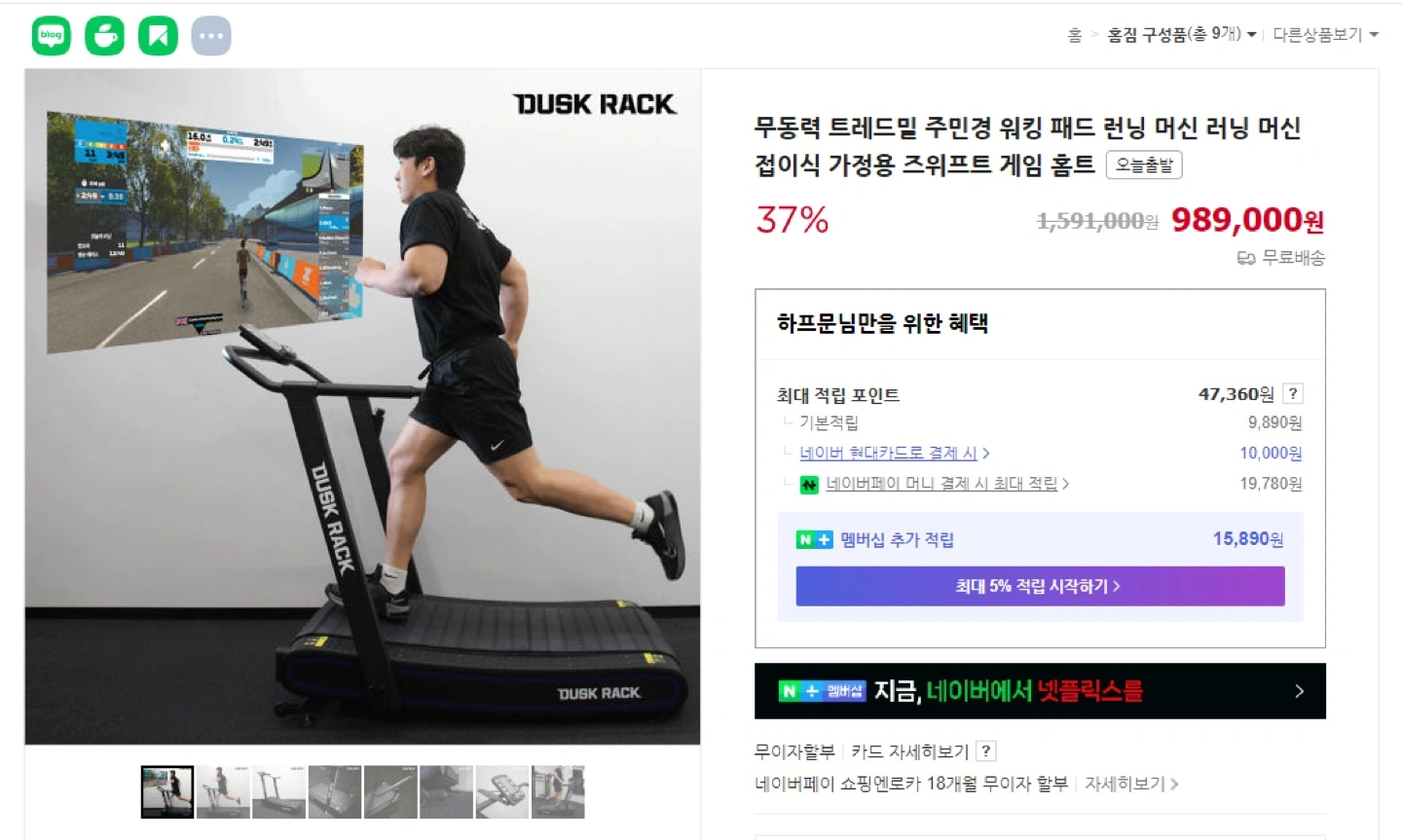
Task: Click the Naver Pay N icon
Action: (x=809, y=484)
